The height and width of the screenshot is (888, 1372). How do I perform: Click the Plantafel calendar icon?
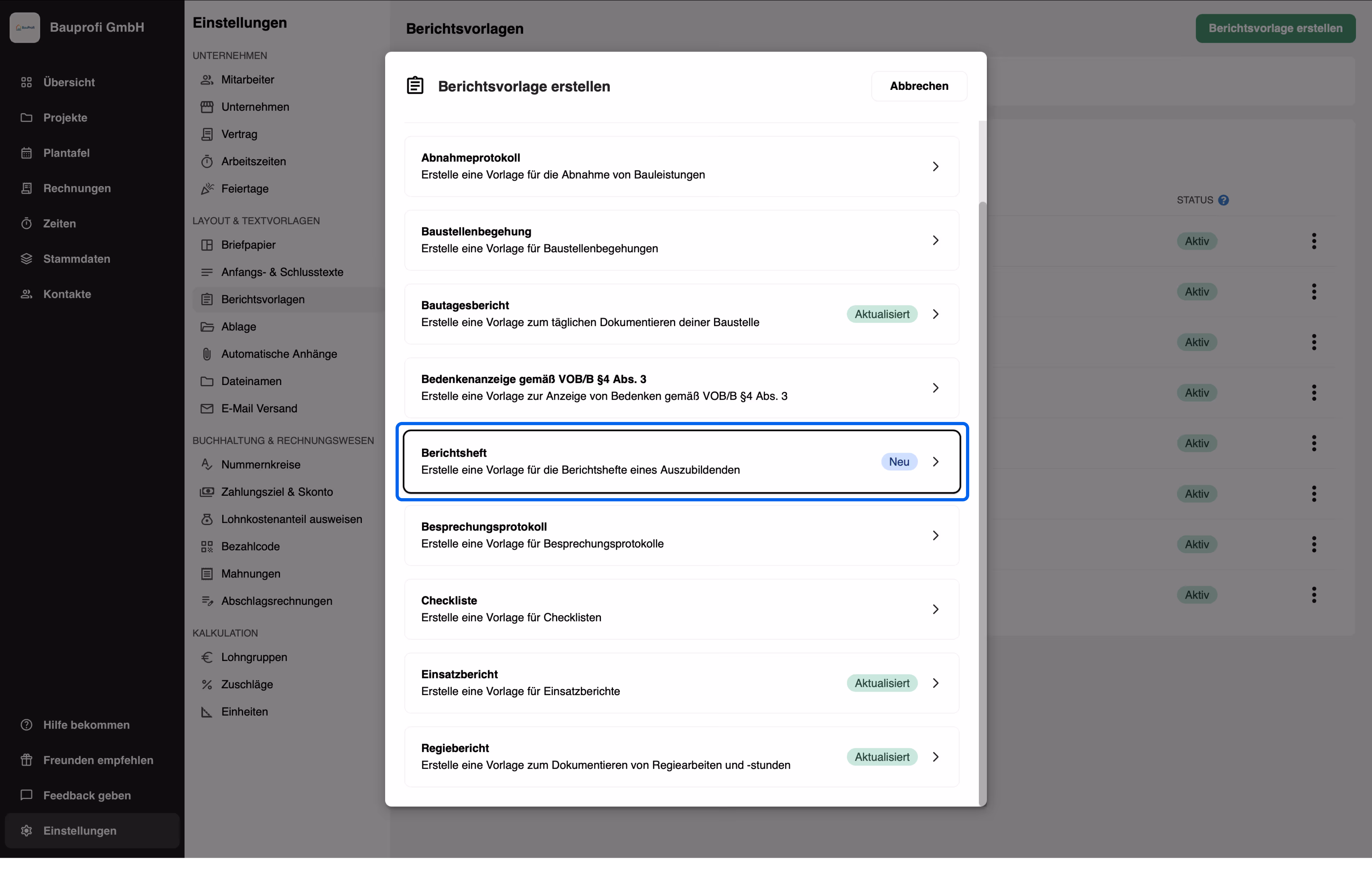pyautogui.click(x=26, y=153)
